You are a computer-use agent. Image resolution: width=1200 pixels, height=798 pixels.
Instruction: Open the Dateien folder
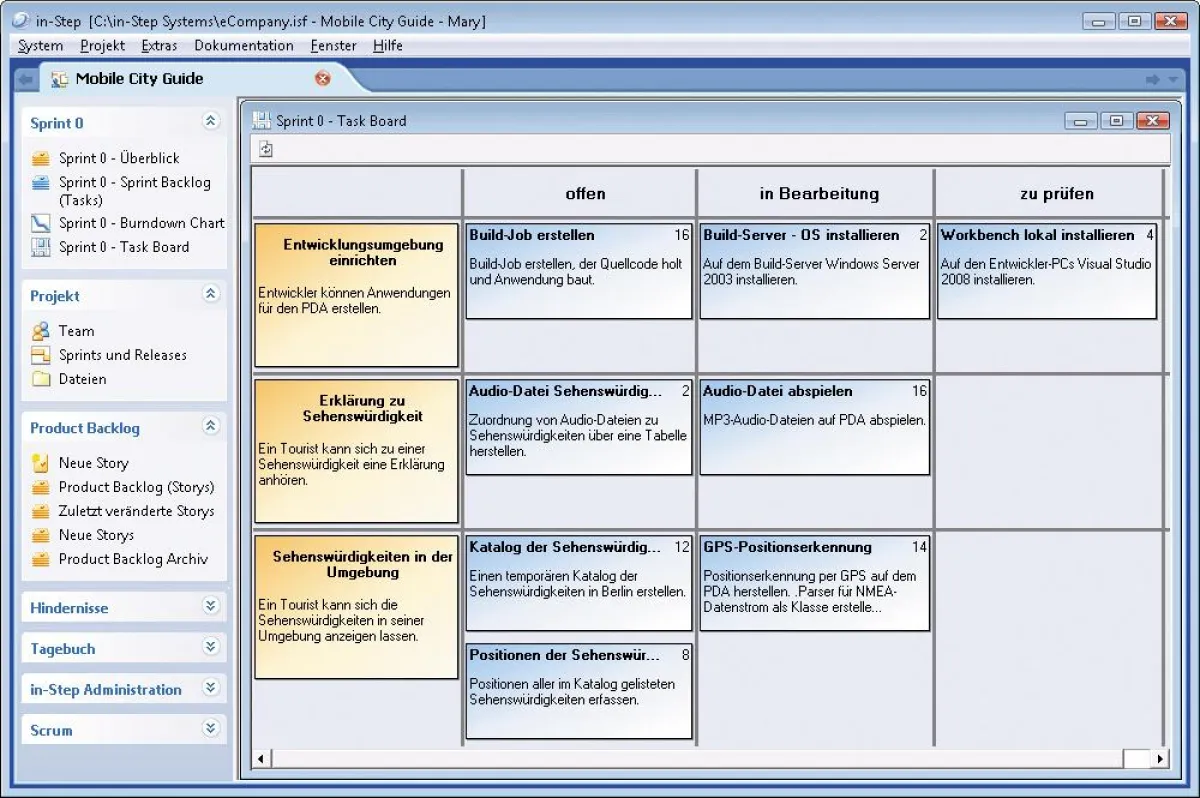(81, 378)
